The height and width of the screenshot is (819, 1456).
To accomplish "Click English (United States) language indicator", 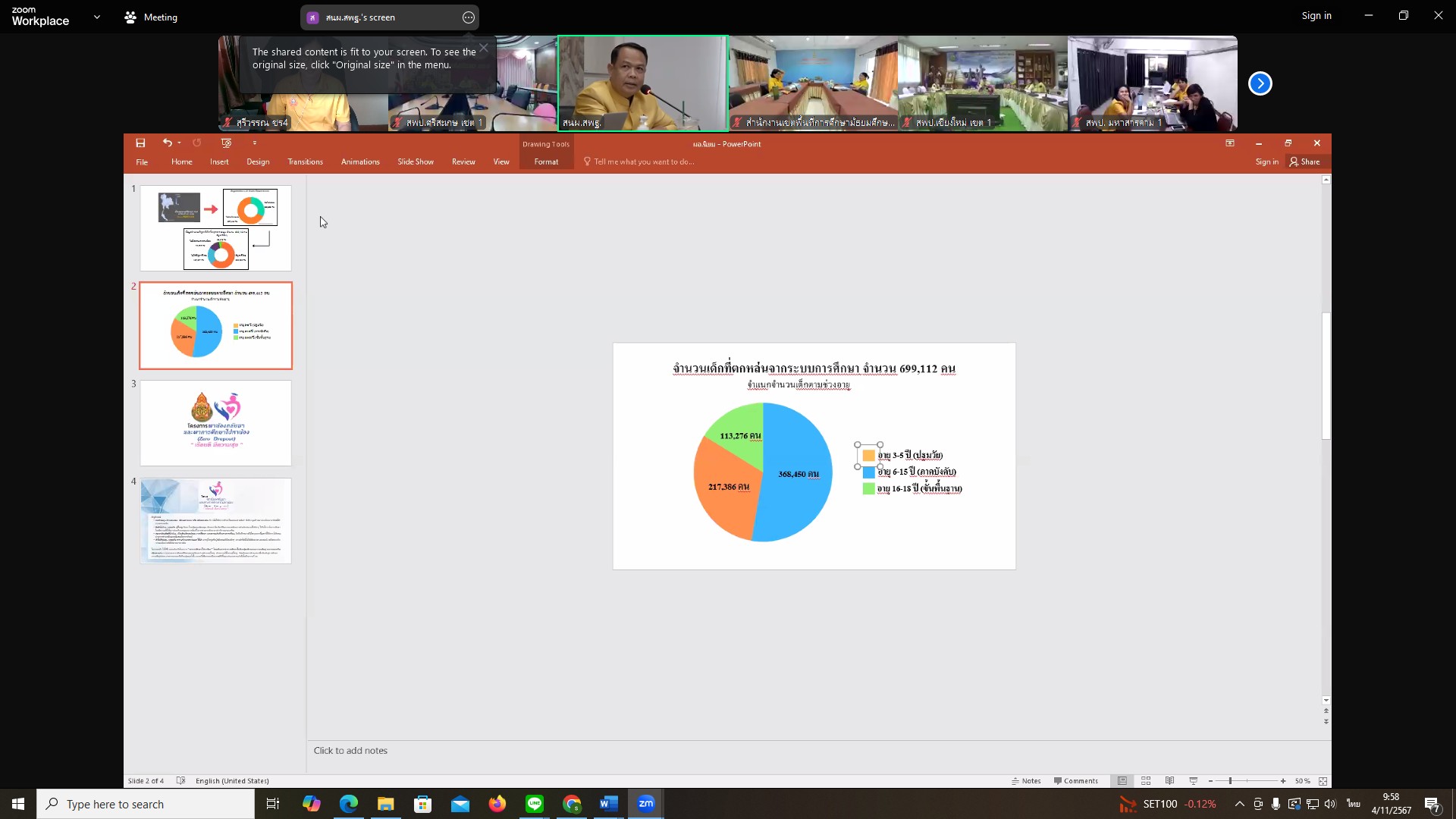I will point(232,781).
